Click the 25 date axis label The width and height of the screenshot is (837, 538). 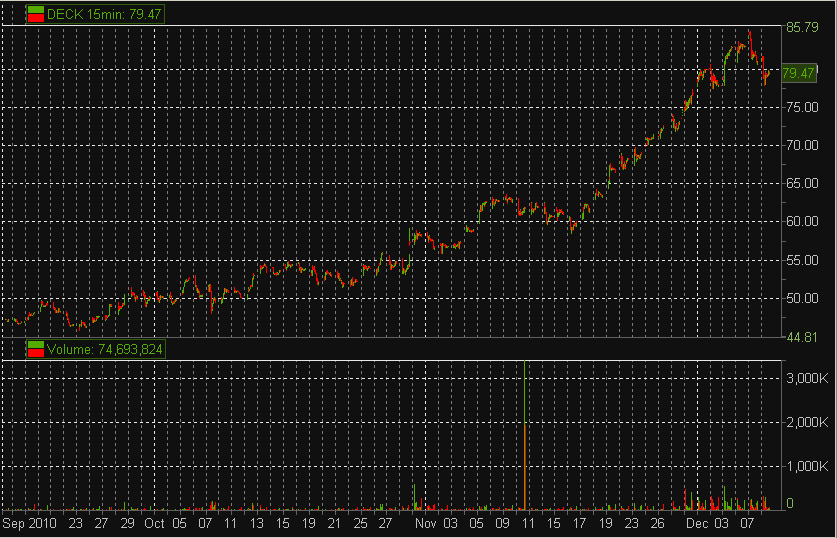(x=360, y=523)
